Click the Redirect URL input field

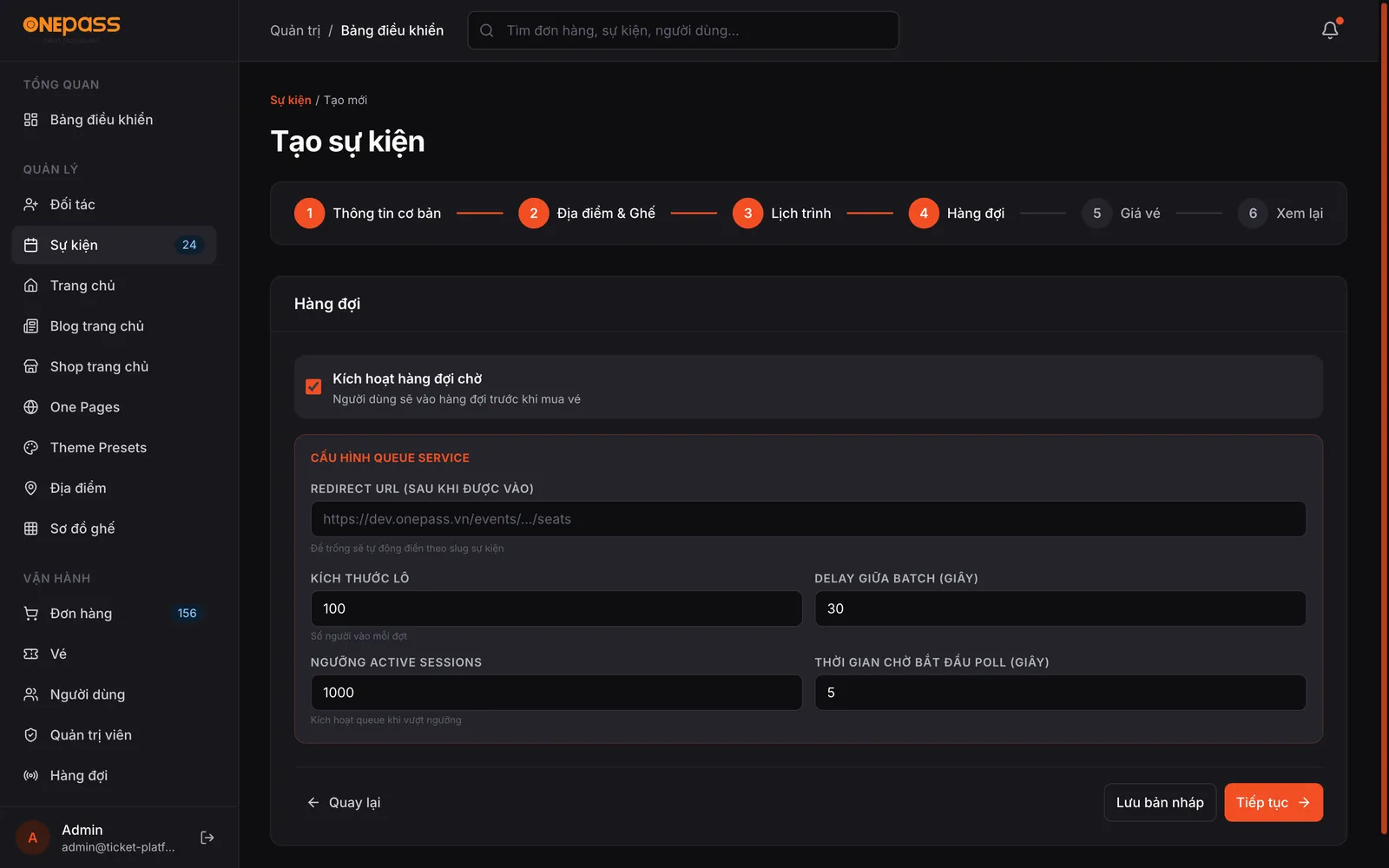click(808, 519)
